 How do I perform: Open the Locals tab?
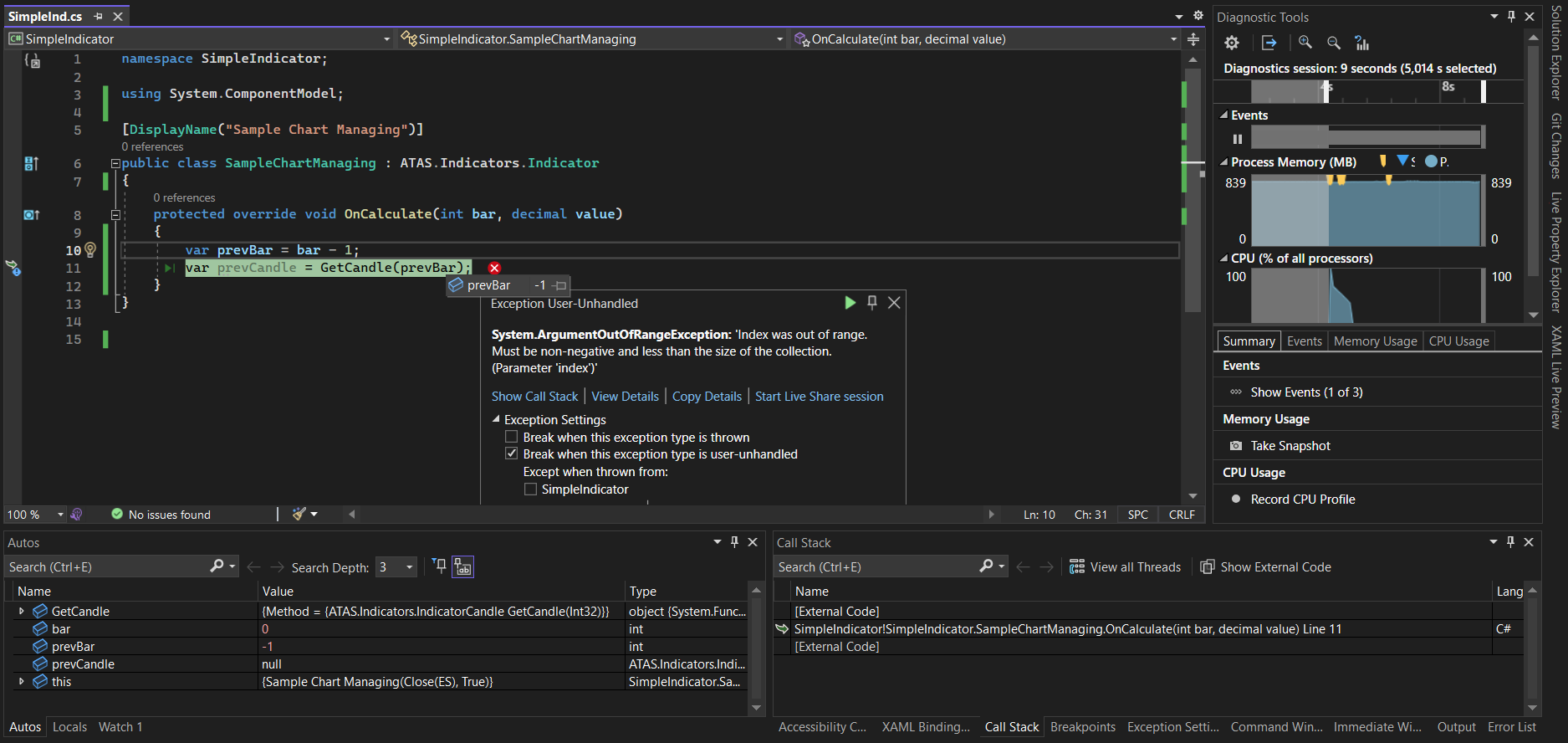coord(69,726)
